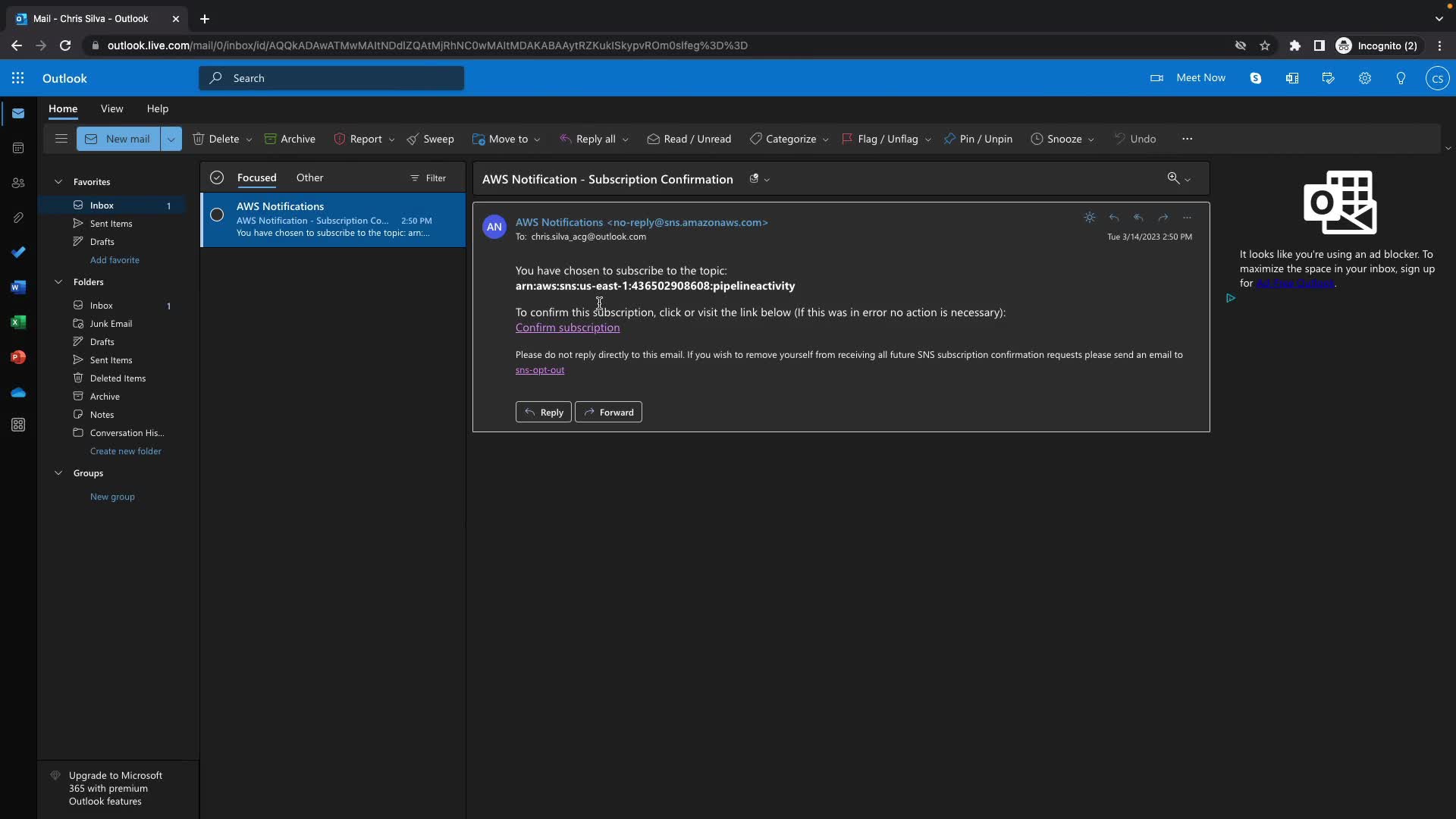Expand the New mail dropdown arrow

click(x=171, y=140)
